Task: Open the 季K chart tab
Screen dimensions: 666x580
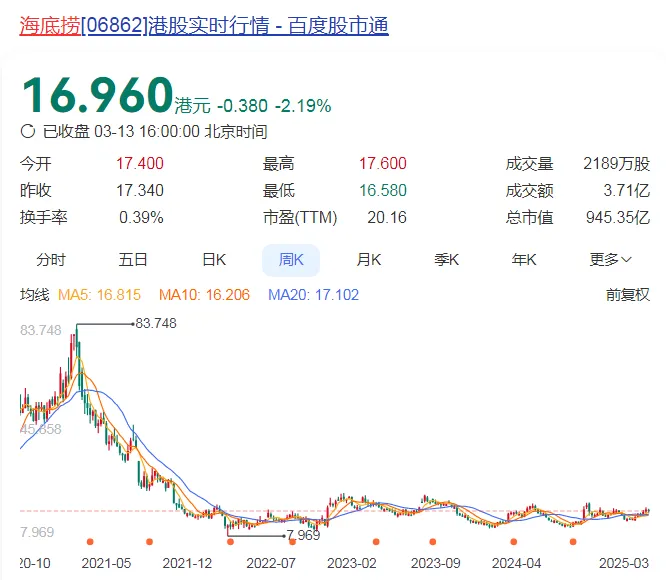Action: [x=446, y=259]
